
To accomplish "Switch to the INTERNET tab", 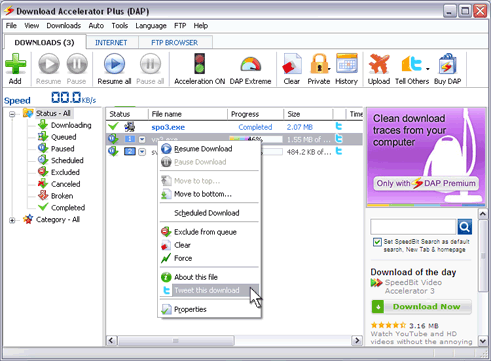I will (111, 43).
